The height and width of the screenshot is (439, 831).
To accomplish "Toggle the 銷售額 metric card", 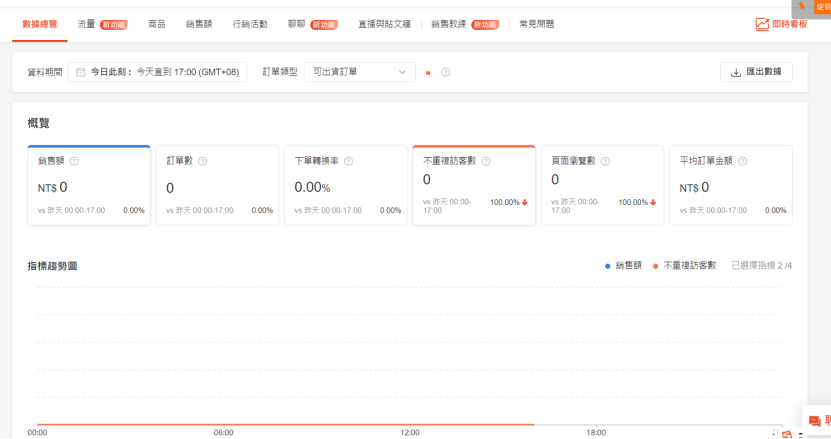I will [x=89, y=186].
